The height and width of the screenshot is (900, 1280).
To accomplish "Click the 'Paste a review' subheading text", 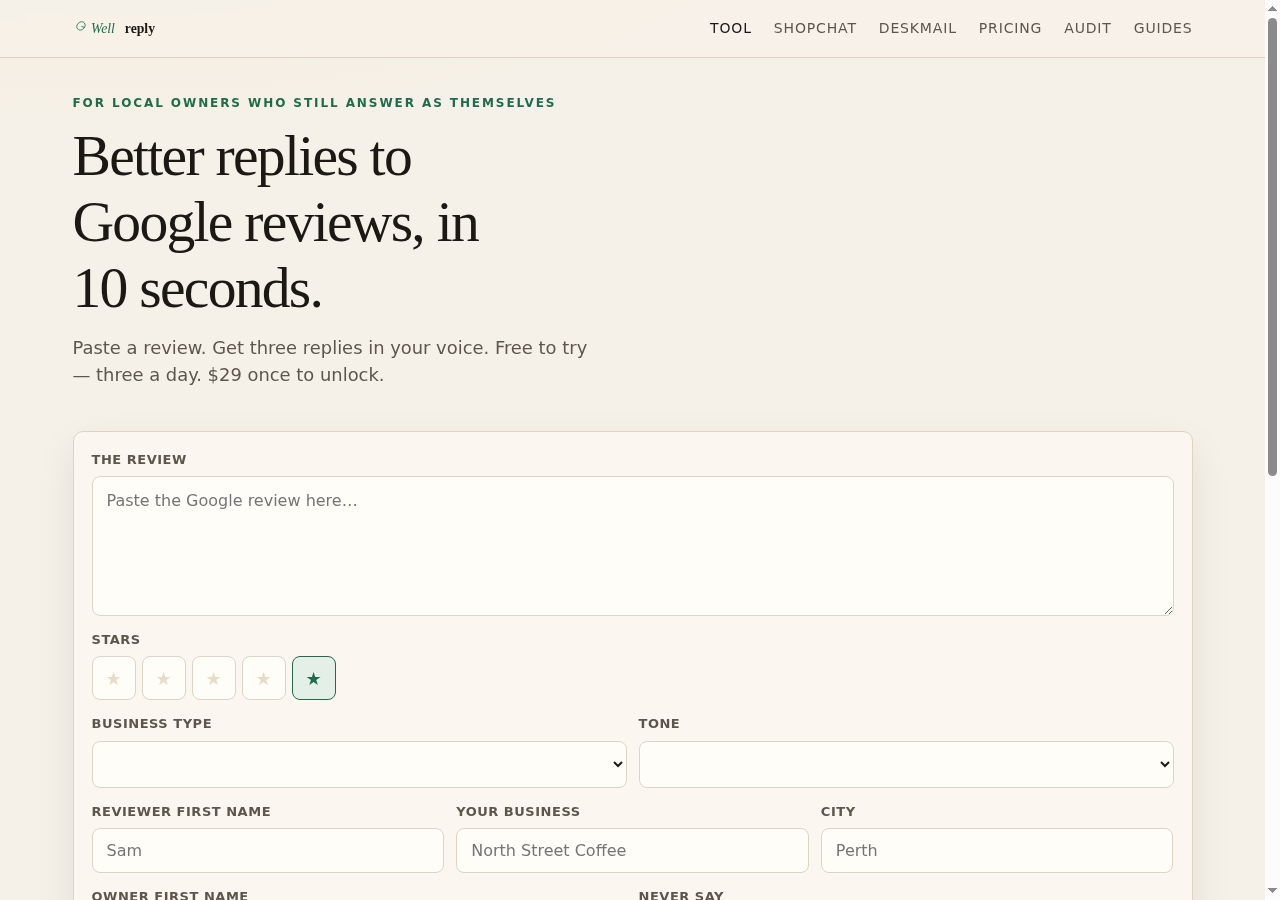I will (330, 361).
